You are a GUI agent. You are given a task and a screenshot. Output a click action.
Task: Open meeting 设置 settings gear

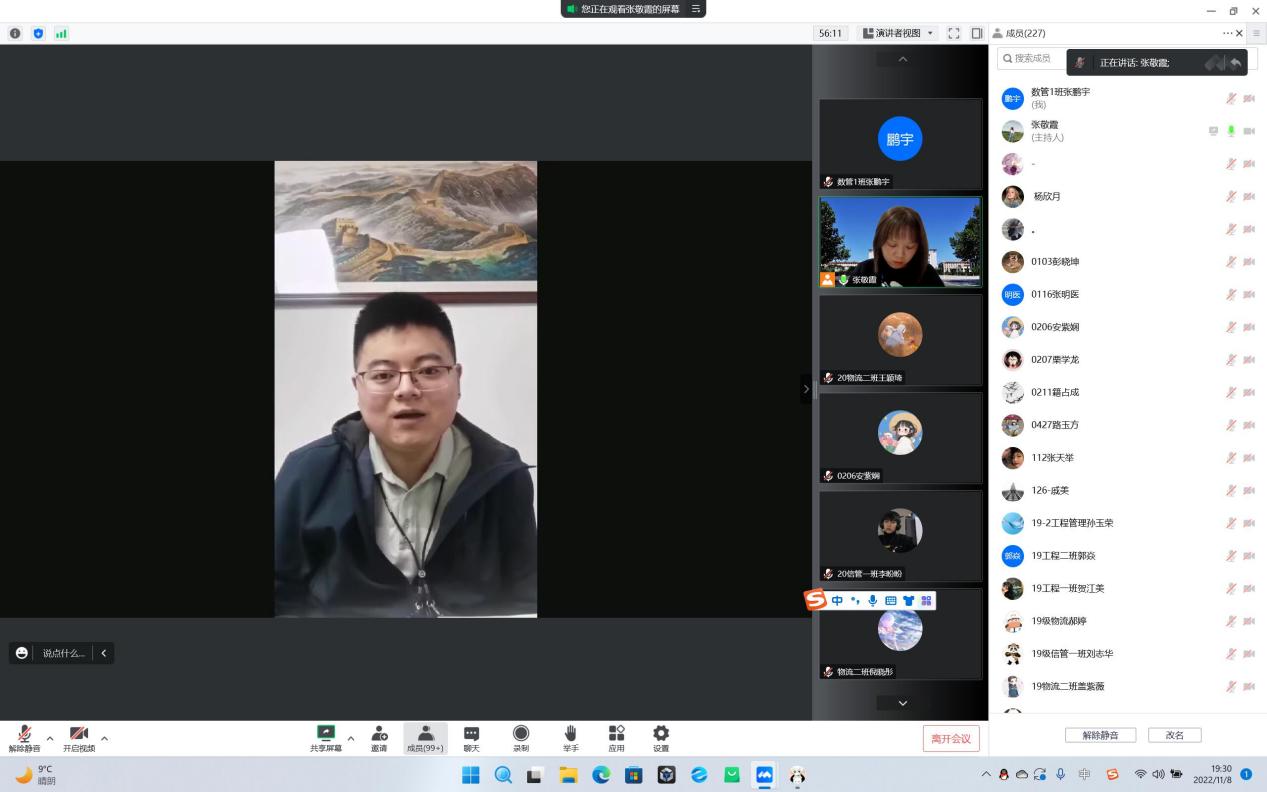tap(661, 738)
